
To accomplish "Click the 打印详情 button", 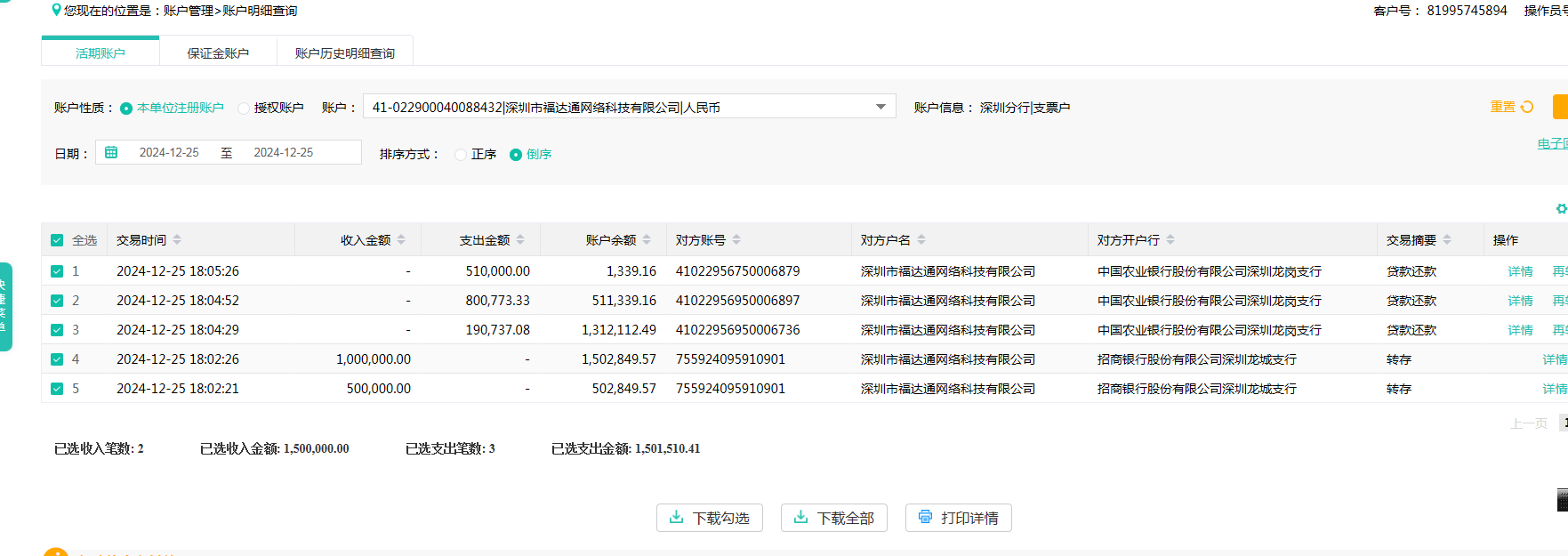I will coord(958,518).
